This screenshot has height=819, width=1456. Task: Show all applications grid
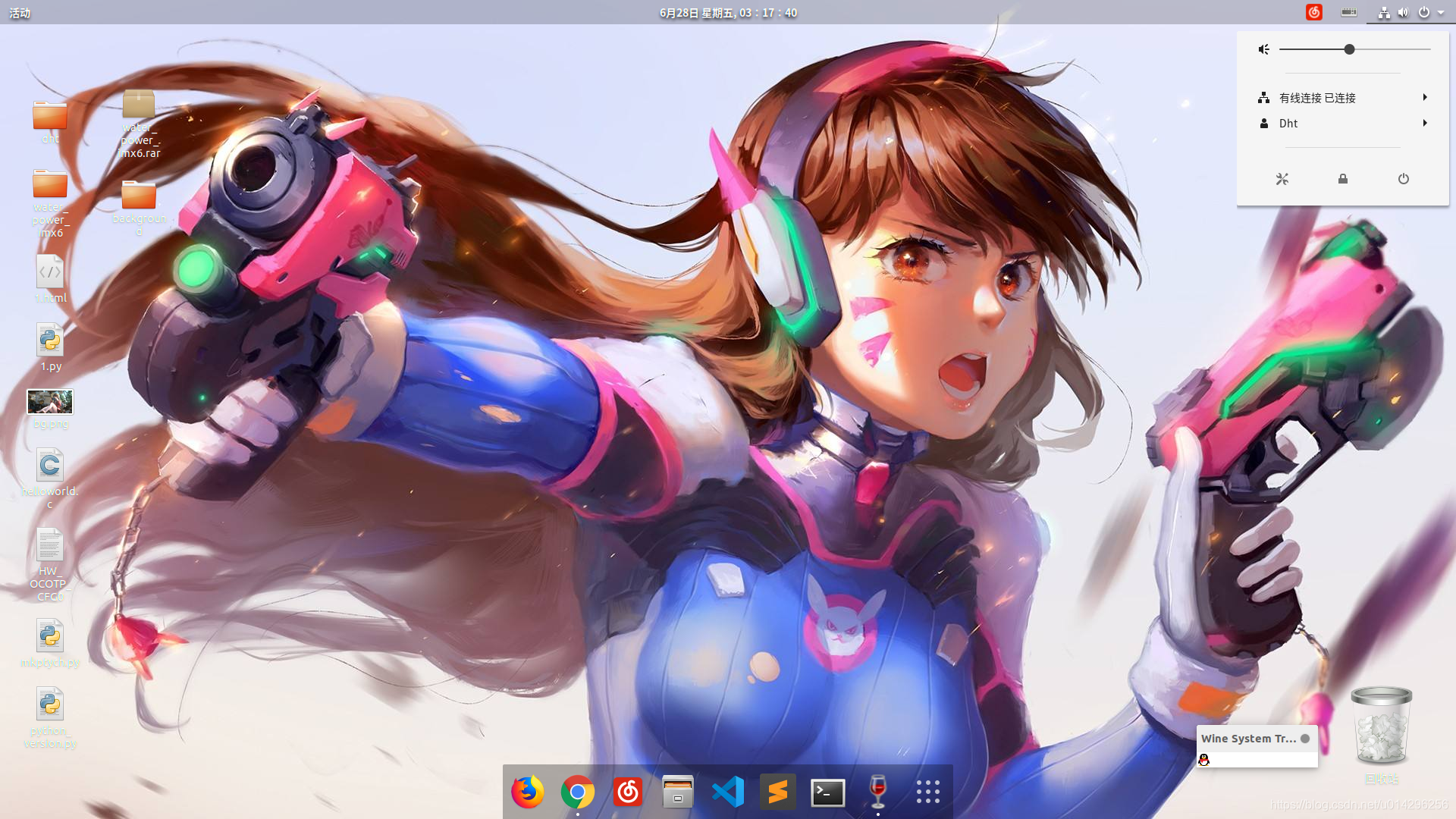928,792
